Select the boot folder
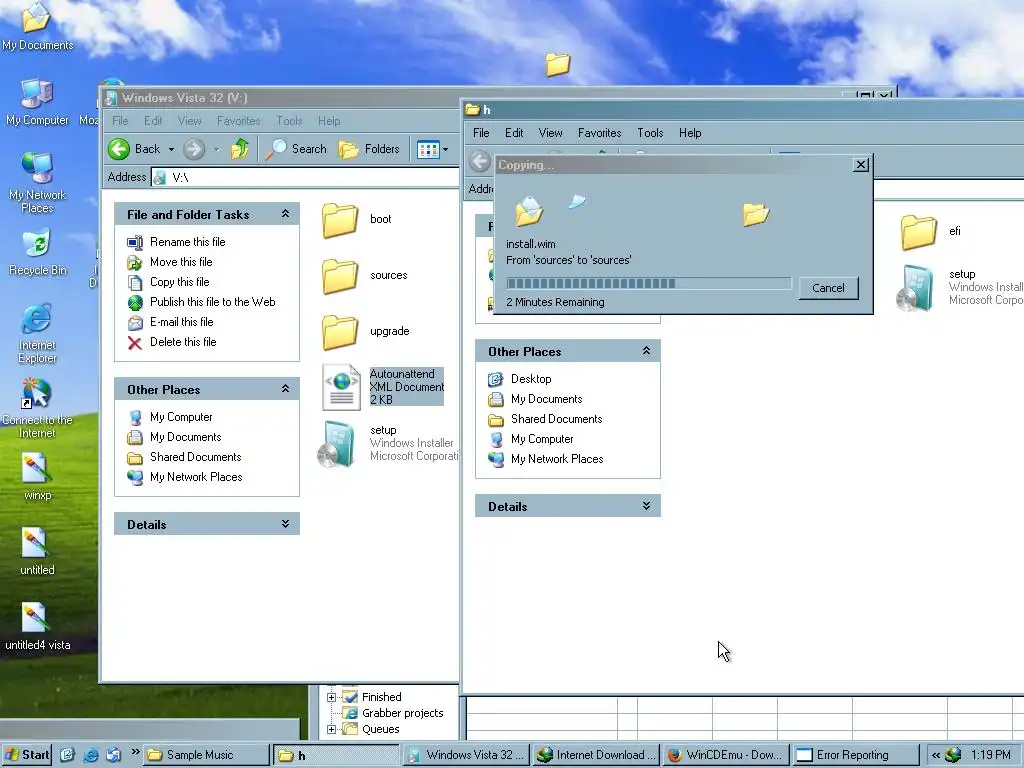The height and width of the screenshot is (768, 1024). click(357, 219)
